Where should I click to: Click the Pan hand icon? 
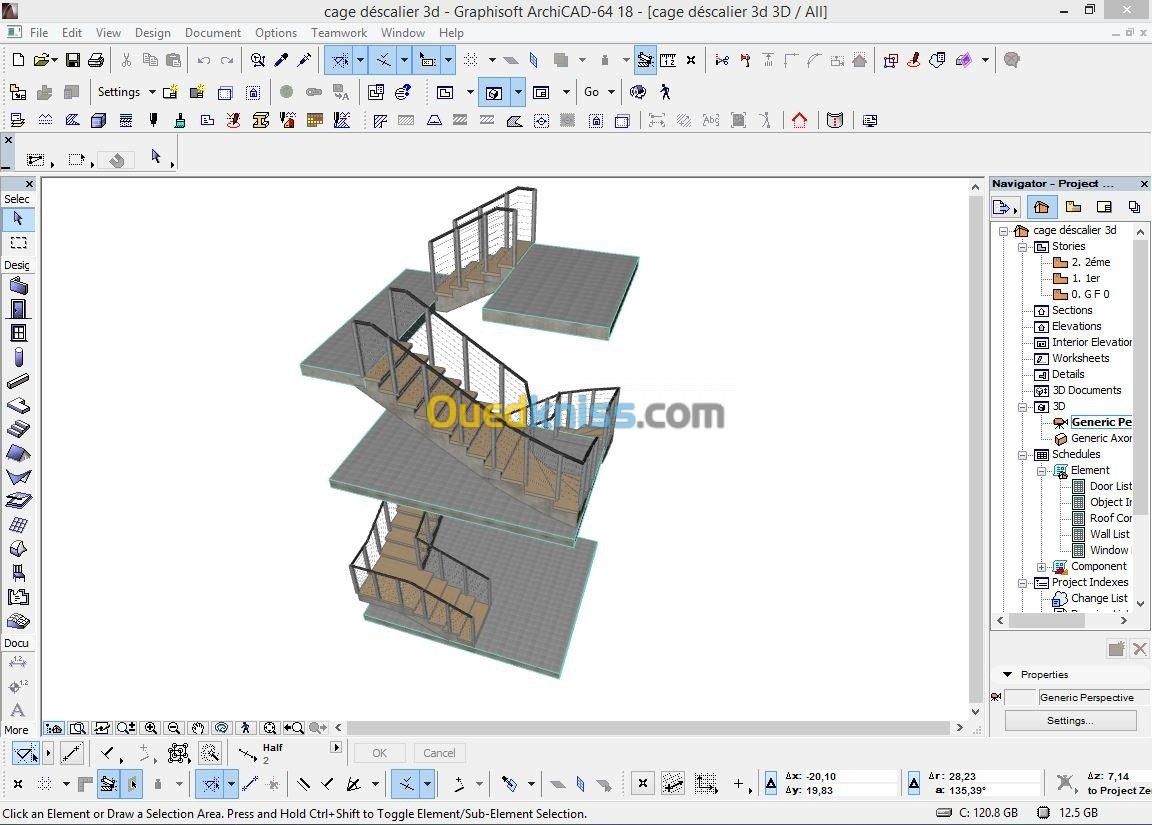198,728
